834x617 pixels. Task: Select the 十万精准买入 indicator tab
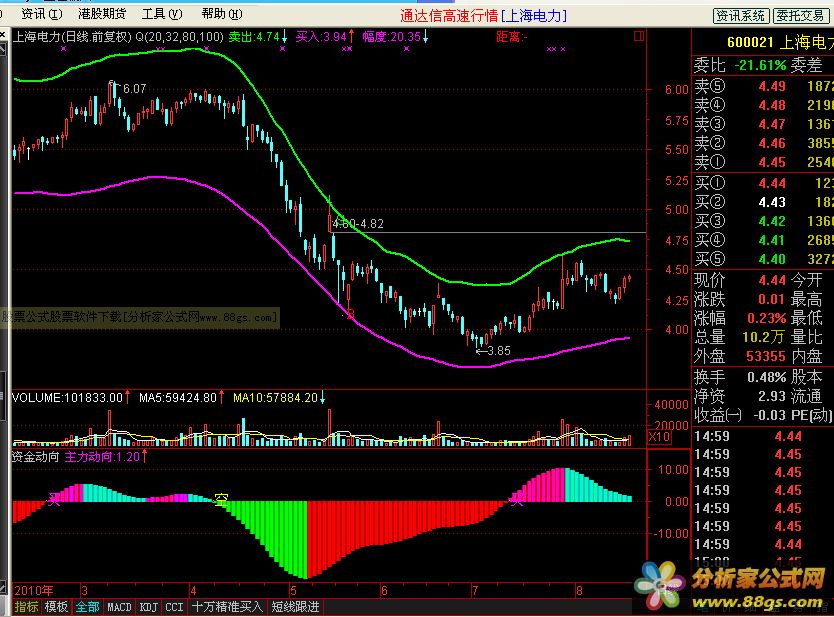(227, 606)
